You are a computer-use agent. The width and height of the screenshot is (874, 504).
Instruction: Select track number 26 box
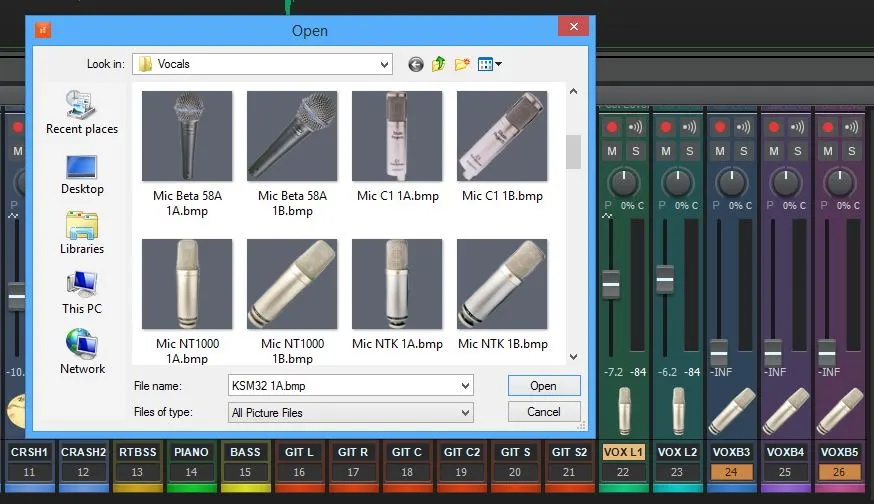(x=839, y=472)
